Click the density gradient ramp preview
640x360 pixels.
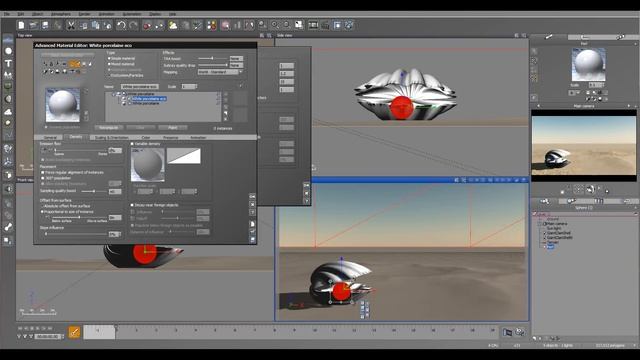point(184,156)
